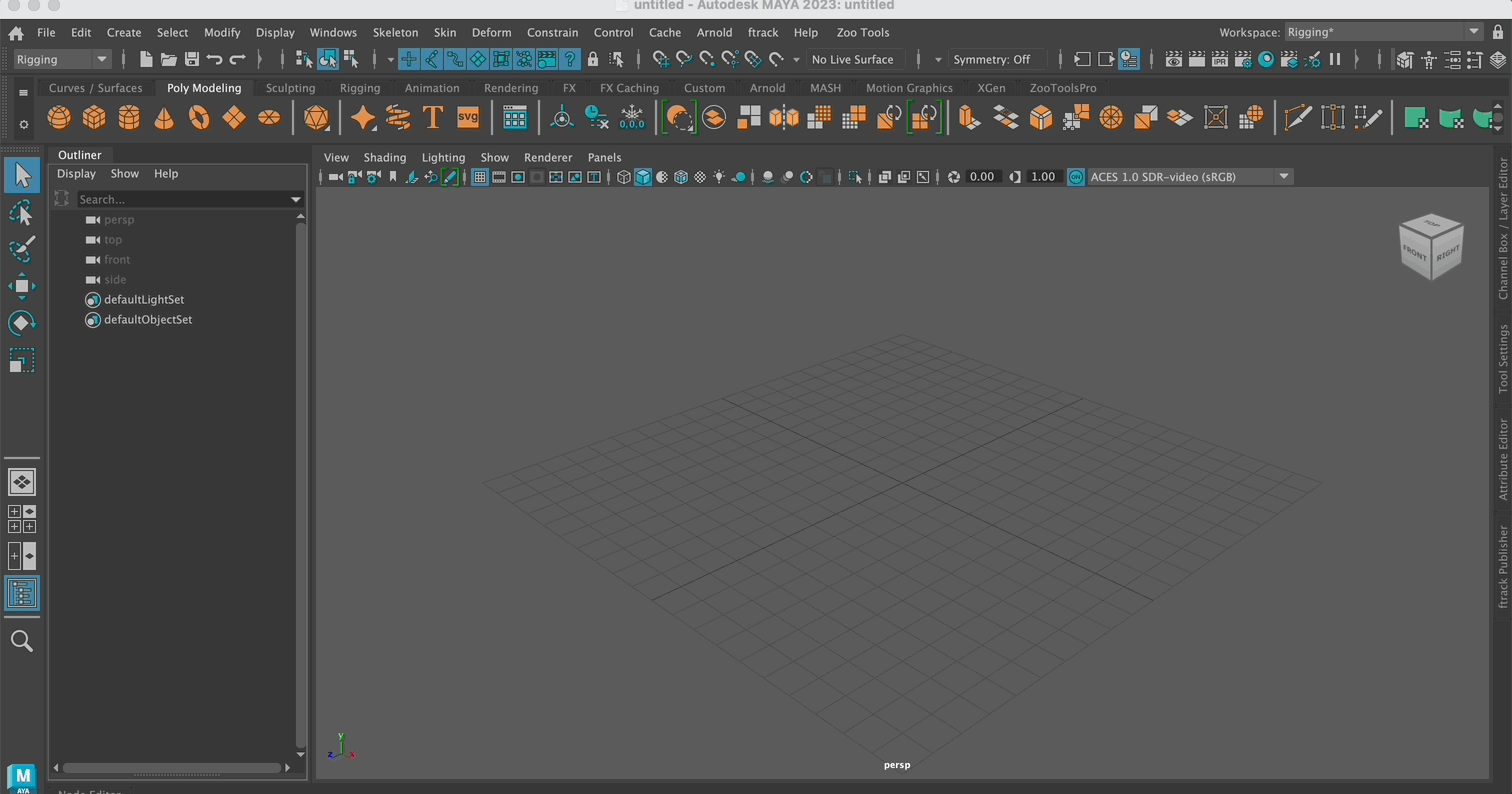
Task: Switch to the Sculpting shelf tab
Action: point(290,88)
